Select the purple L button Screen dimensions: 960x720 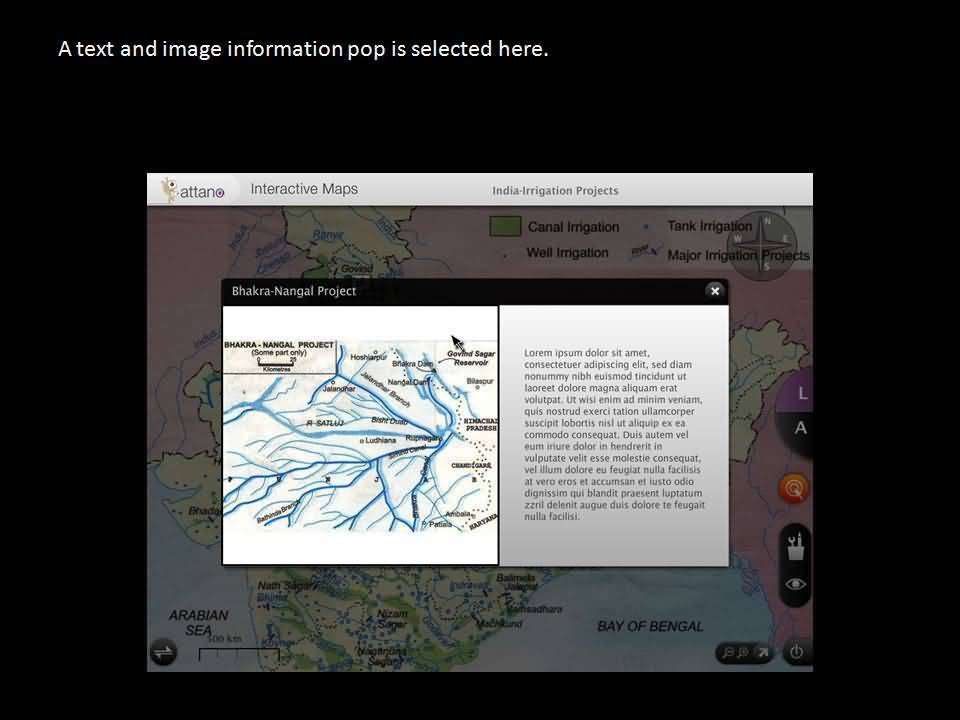point(802,394)
